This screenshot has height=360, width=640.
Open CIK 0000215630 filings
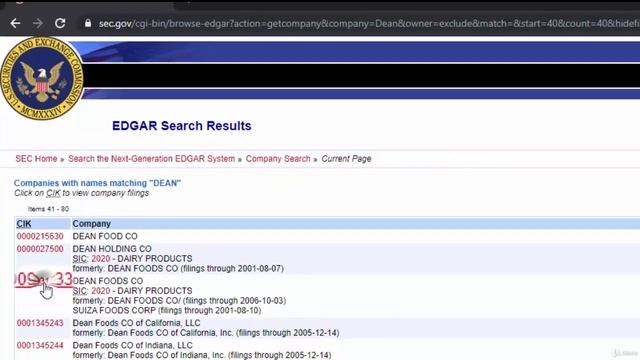tap(40, 236)
